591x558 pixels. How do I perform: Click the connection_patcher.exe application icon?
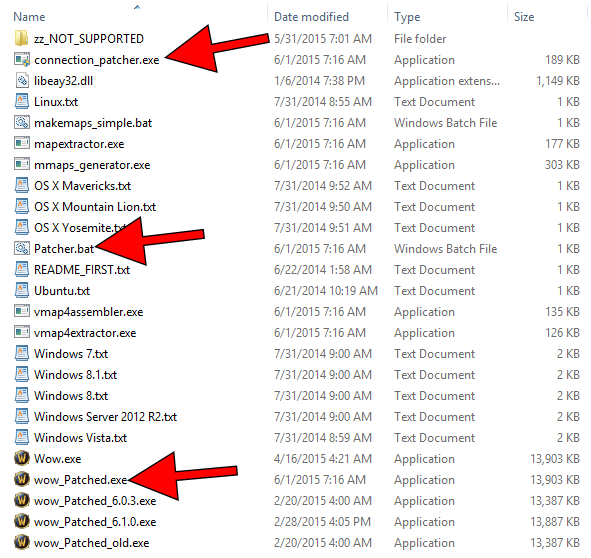[x=21, y=60]
